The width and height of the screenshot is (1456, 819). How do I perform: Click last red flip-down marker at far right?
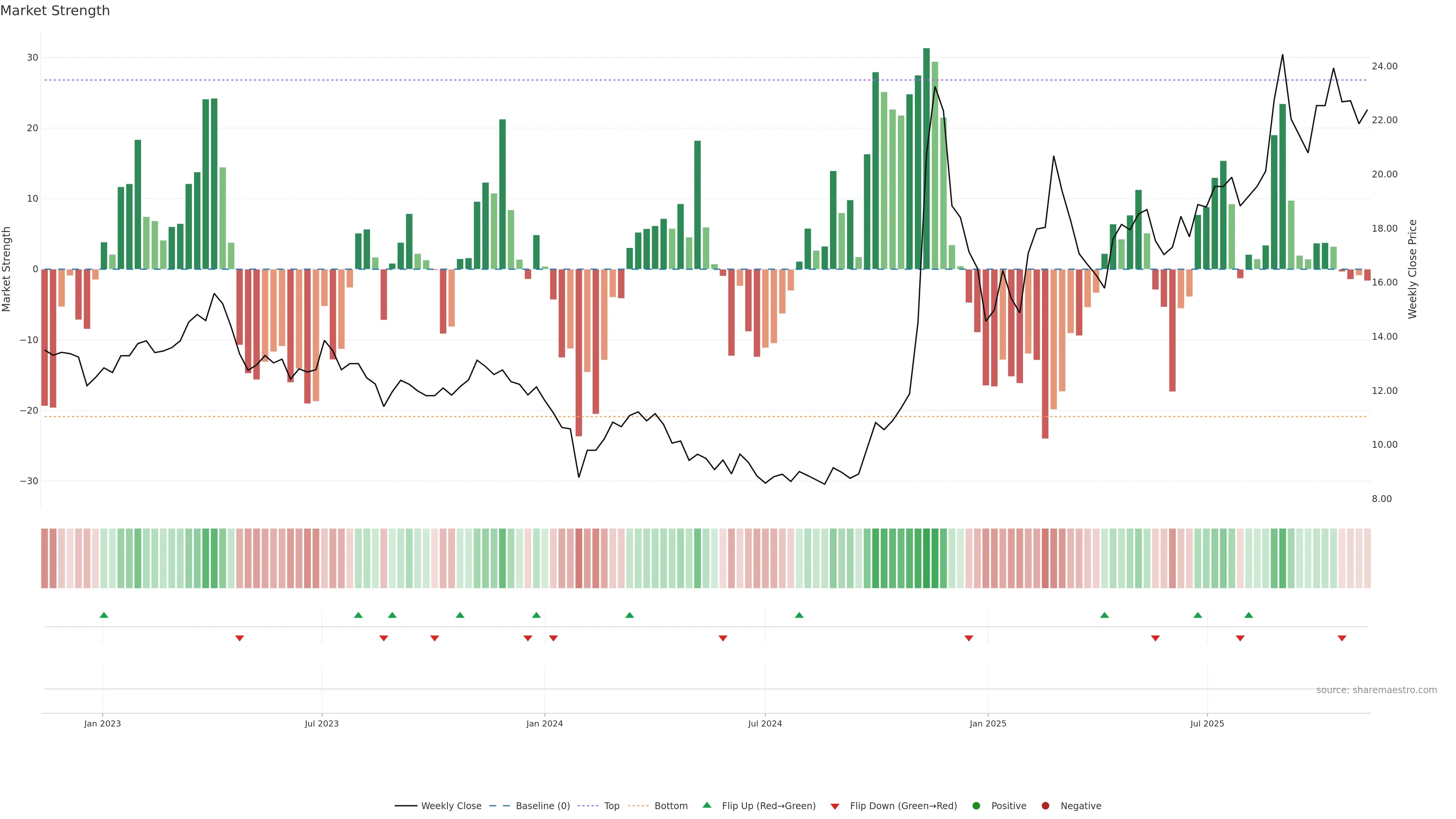[x=1342, y=638]
